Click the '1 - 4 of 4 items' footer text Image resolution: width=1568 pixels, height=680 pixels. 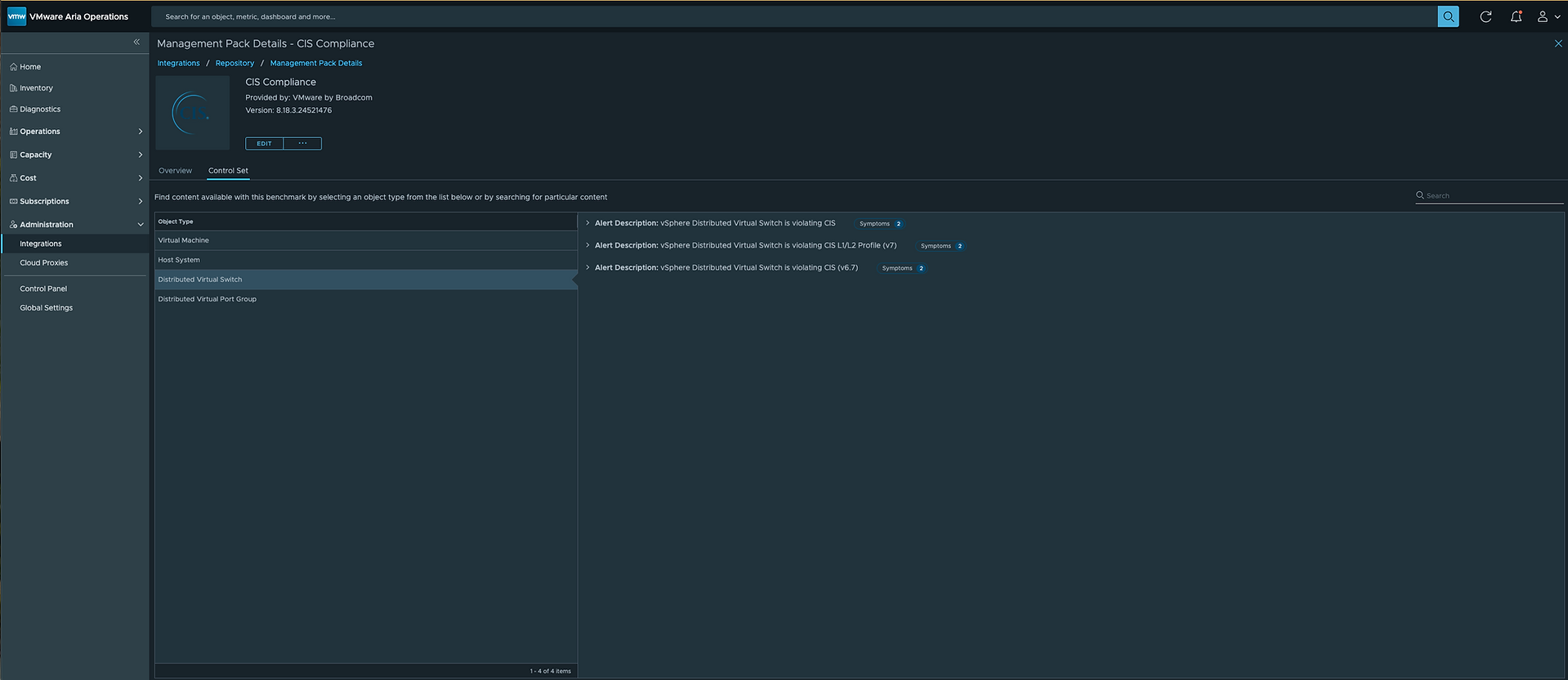coord(551,671)
